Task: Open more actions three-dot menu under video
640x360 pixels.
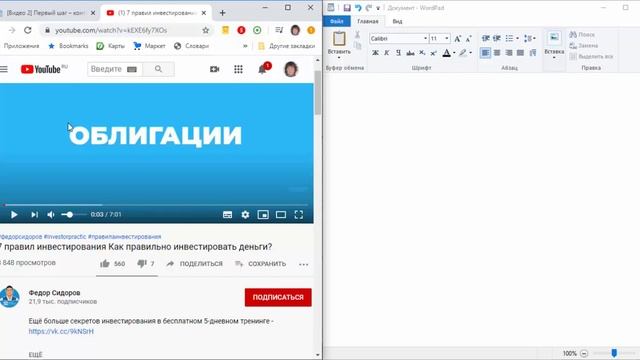Action: [303, 264]
